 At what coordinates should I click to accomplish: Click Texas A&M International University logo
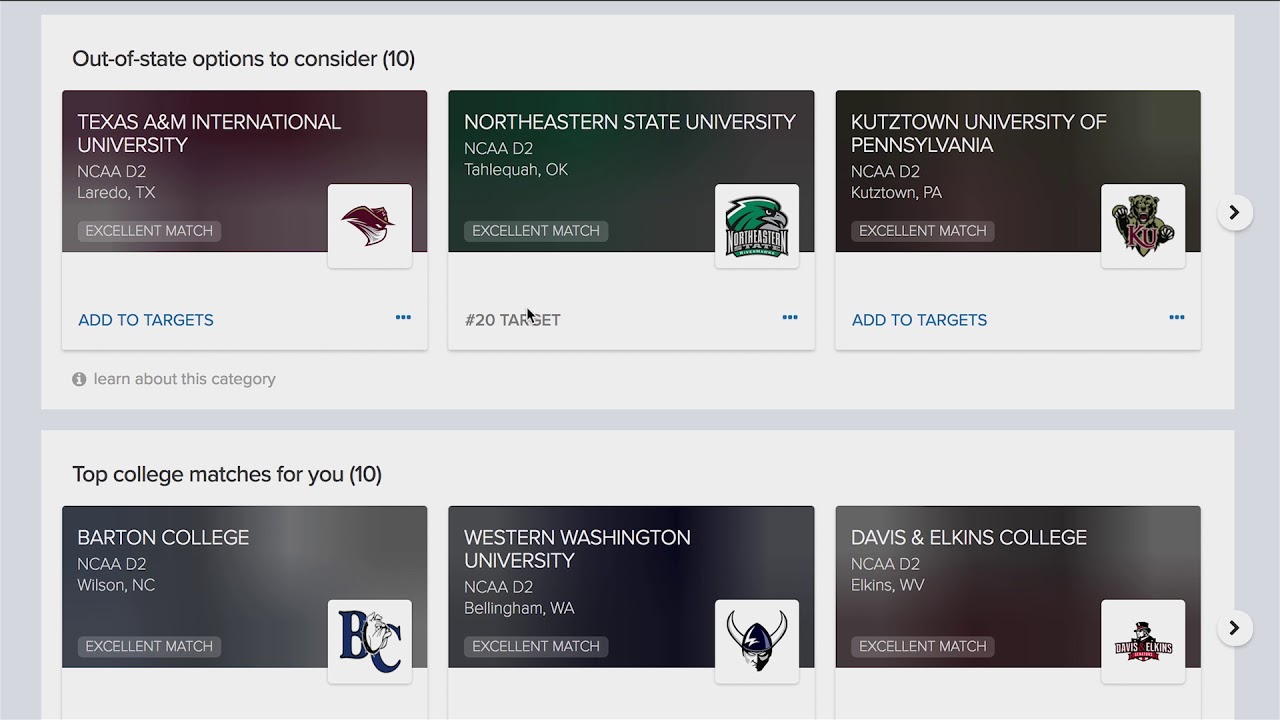tap(369, 226)
